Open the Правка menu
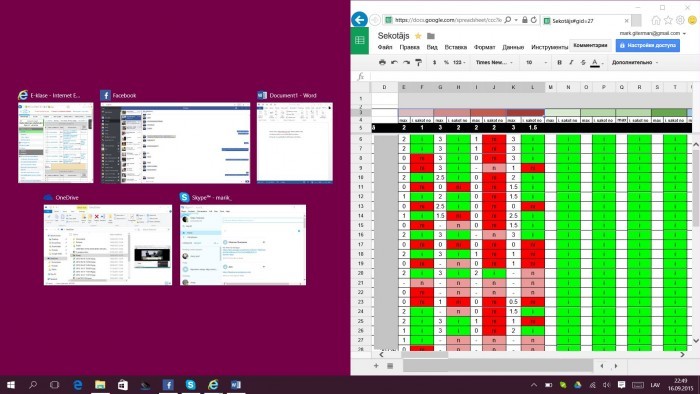Viewport: 700px width, 394px height. point(409,47)
